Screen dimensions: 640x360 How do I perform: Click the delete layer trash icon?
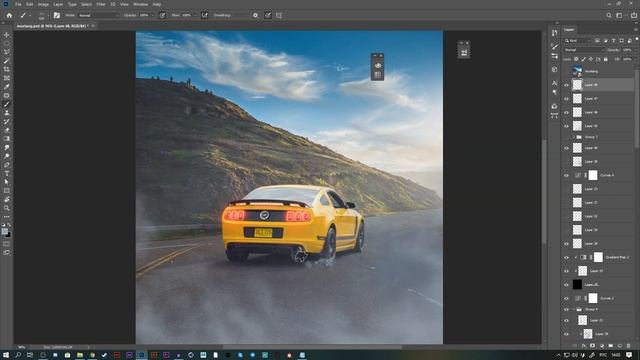tap(628, 346)
